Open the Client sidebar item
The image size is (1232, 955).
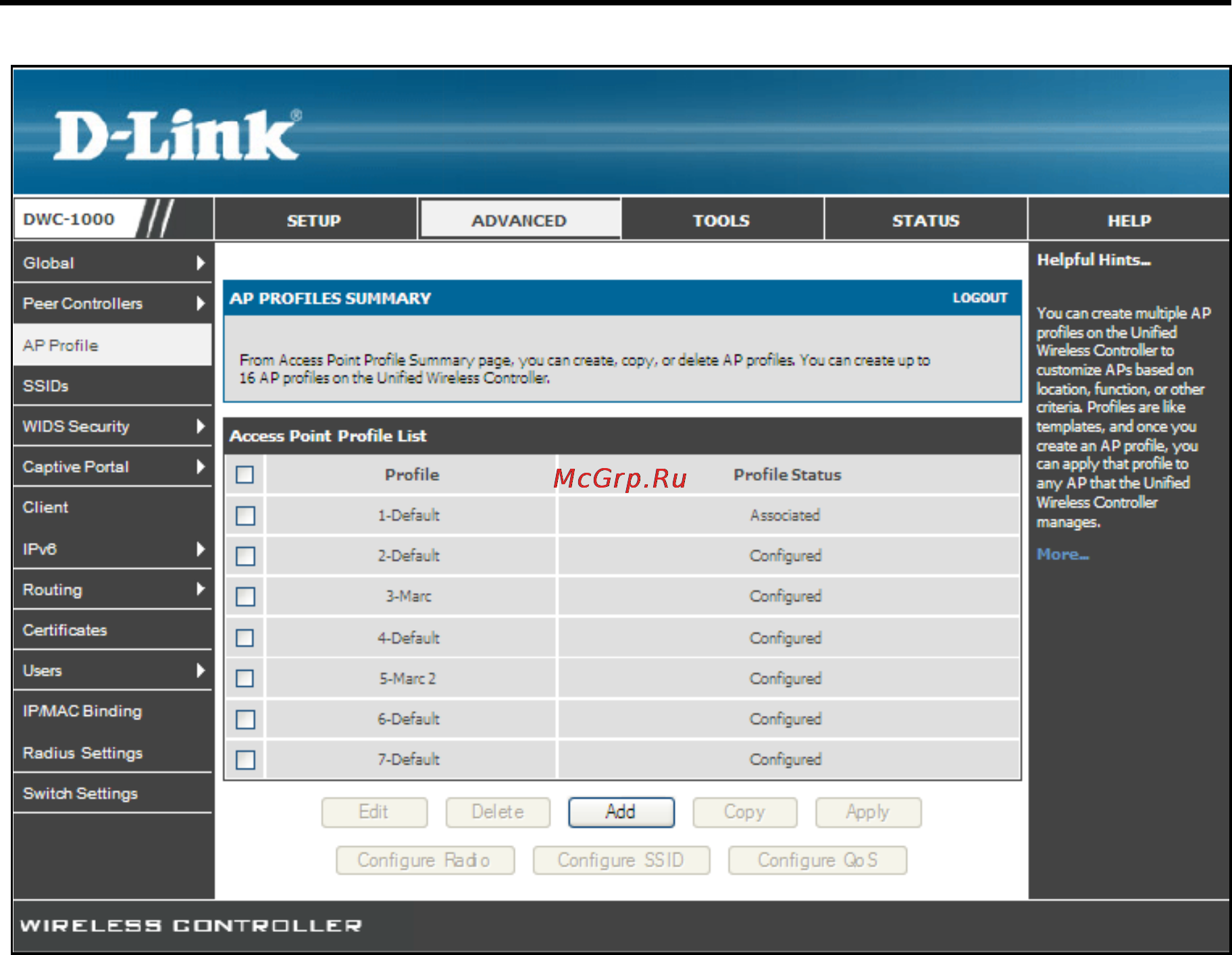(x=112, y=507)
